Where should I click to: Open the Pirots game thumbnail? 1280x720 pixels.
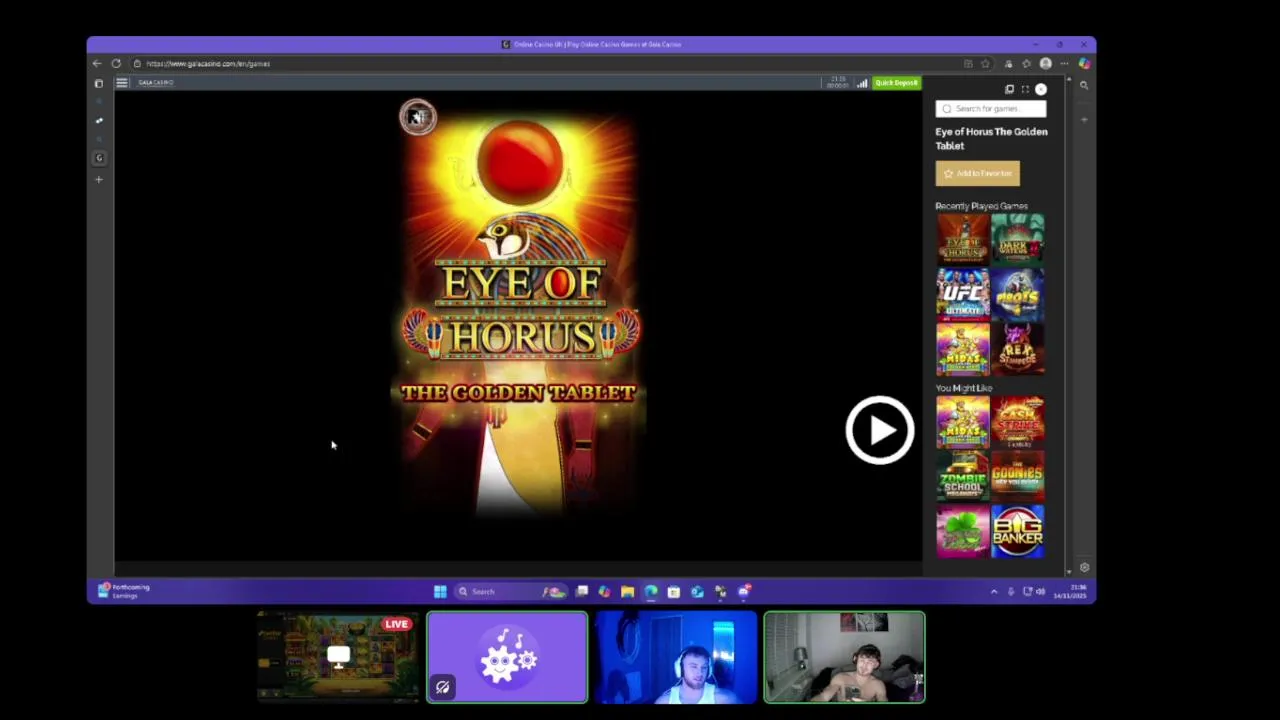(1017, 294)
